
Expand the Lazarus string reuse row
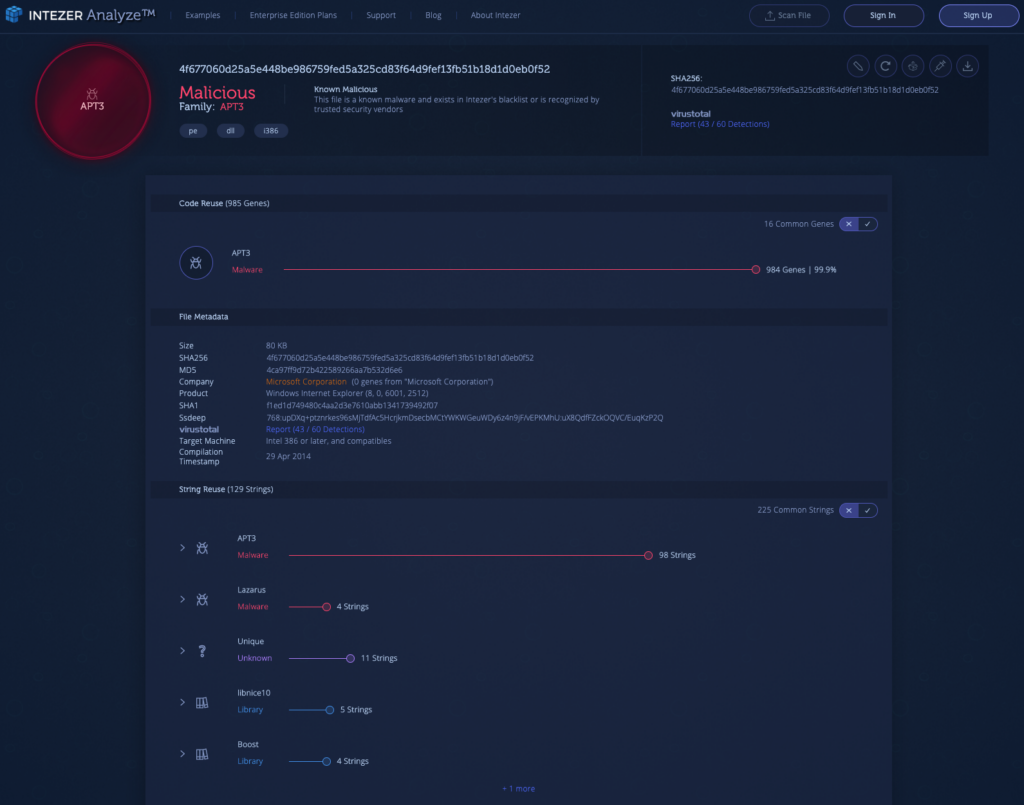pos(182,599)
